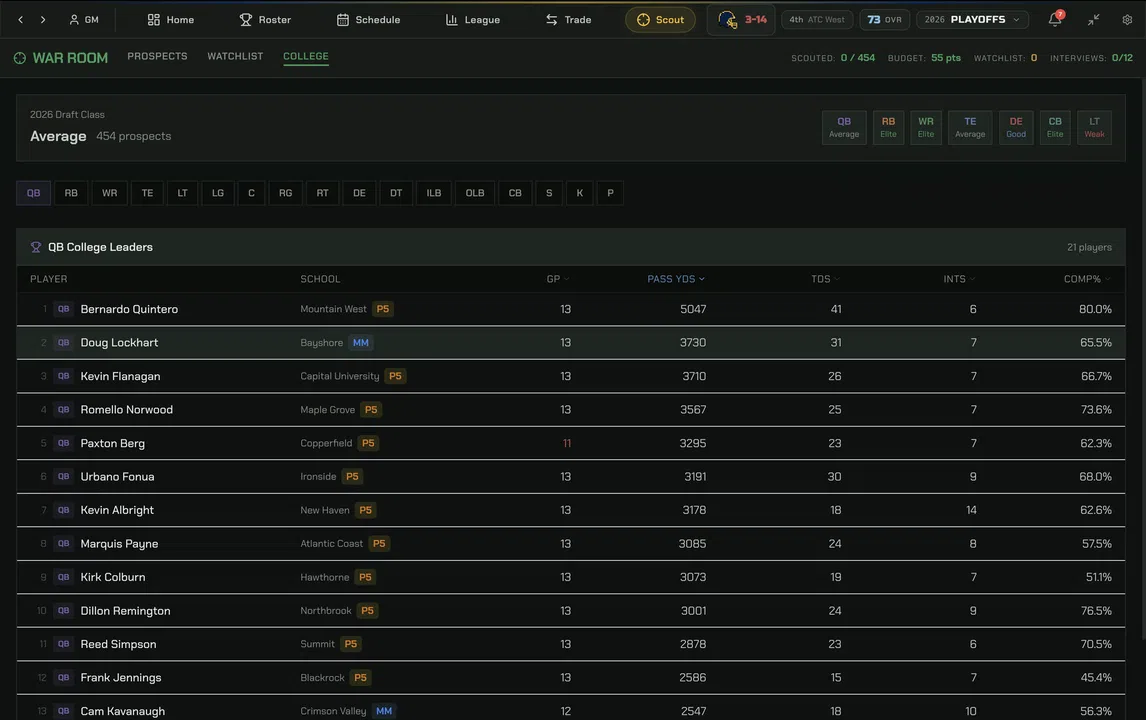Expand the 2026 Playoffs dropdown
1146x720 pixels.
click(x=972, y=20)
